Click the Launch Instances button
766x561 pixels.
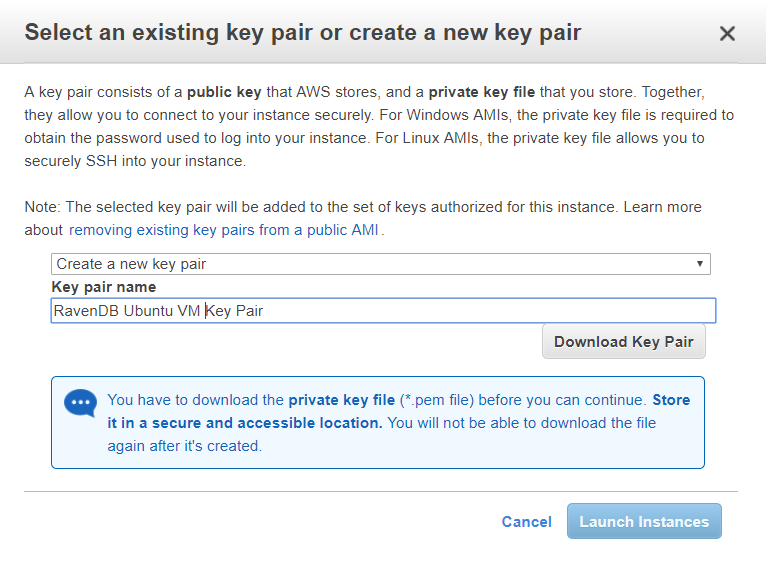point(644,521)
